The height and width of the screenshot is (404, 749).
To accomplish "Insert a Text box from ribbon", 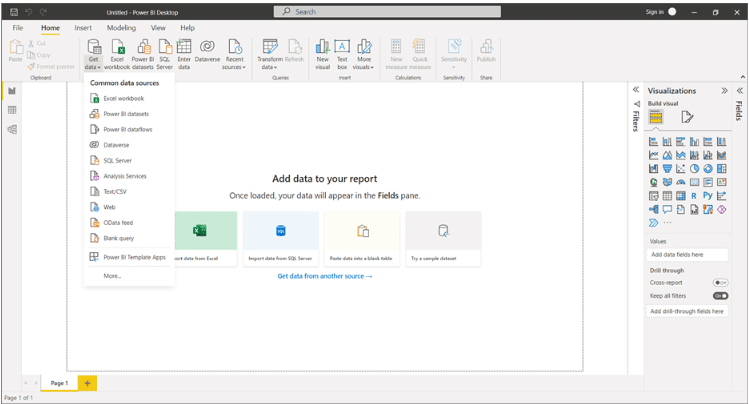I will [x=342, y=54].
